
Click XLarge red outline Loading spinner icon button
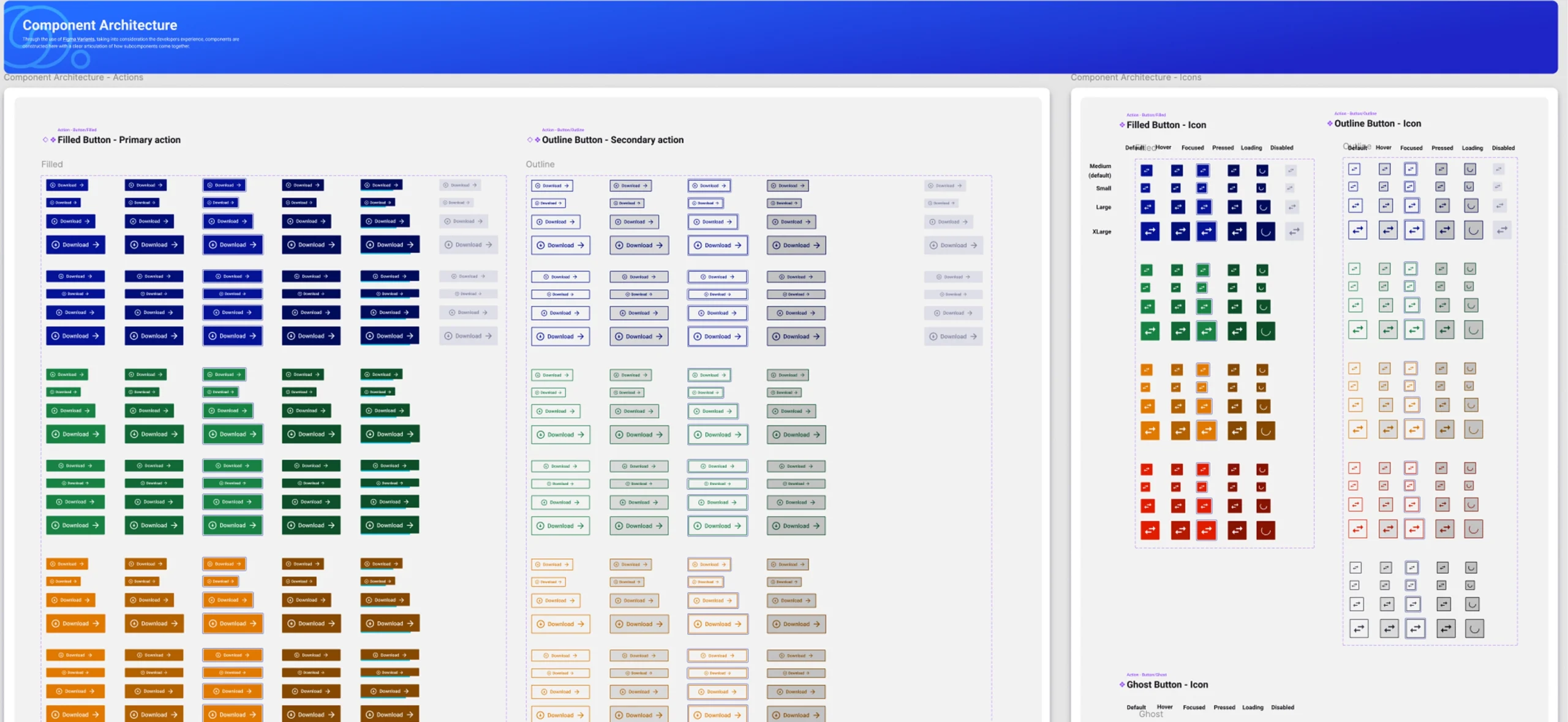(1473, 529)
